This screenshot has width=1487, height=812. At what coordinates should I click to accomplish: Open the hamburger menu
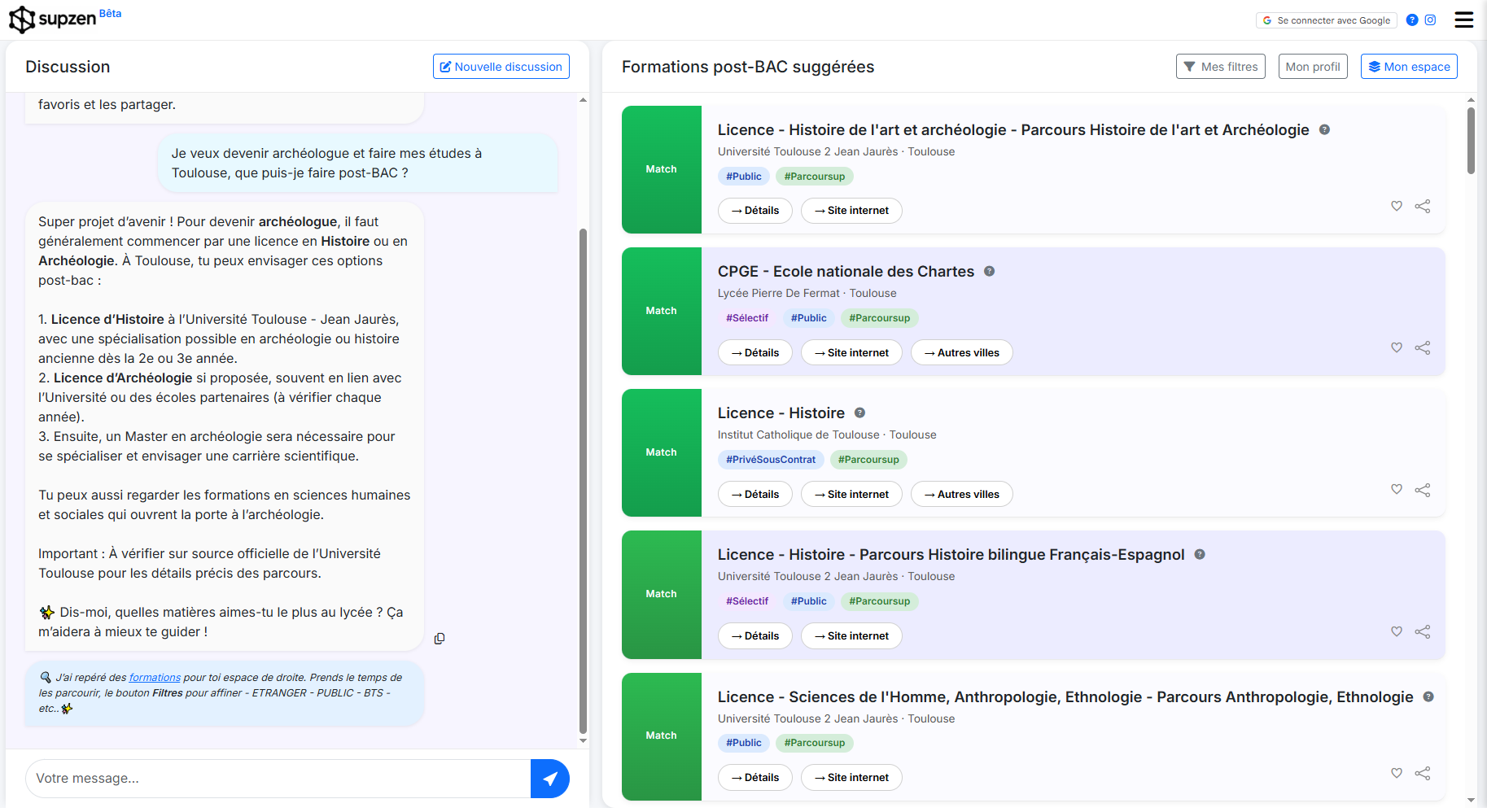tap(1463, 20)
